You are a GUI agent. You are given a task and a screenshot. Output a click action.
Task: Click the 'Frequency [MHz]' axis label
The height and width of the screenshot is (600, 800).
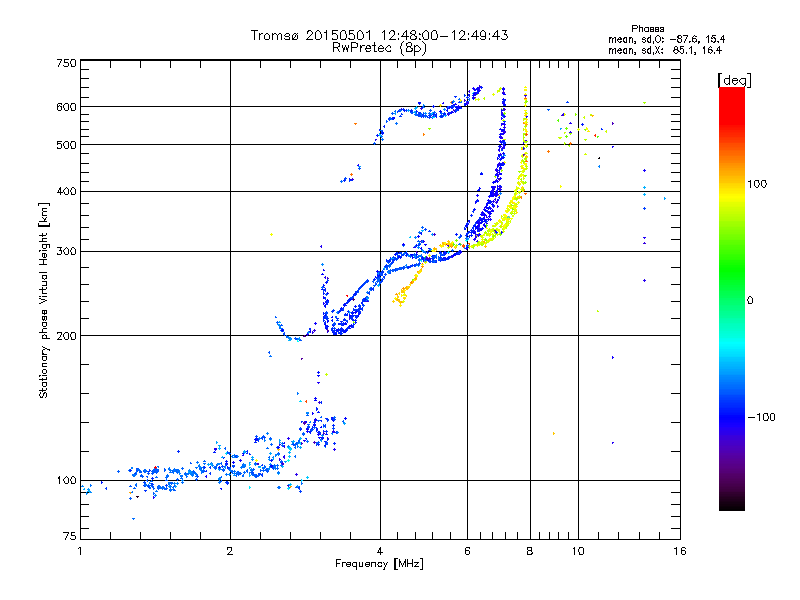click(379, 564)
